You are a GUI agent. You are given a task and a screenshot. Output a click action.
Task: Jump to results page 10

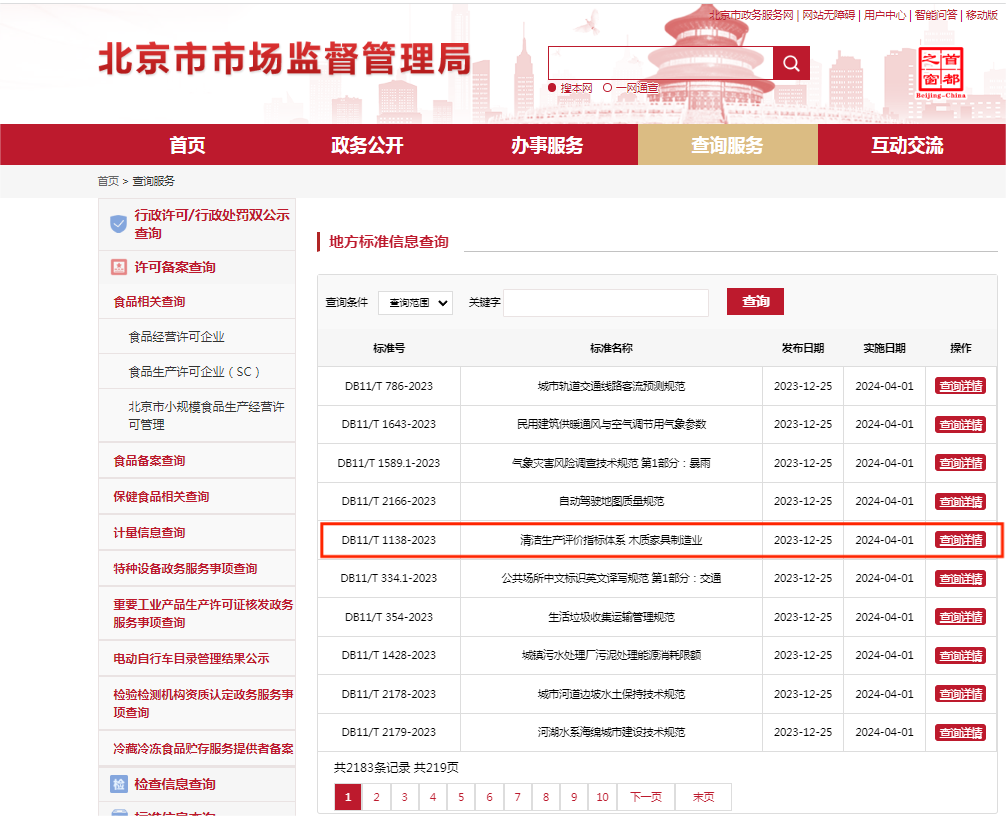click(602, 797)
